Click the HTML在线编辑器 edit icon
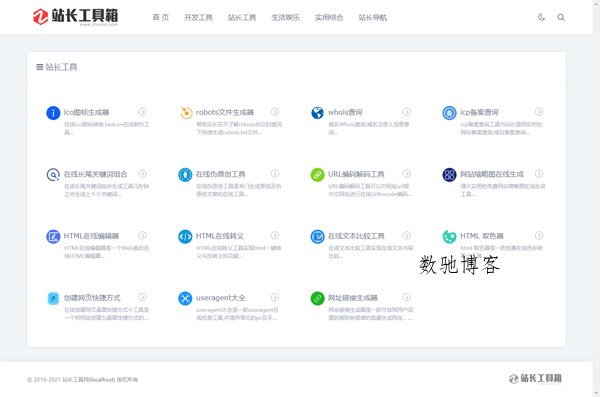Image resolution: width=600 pixels, height=397 pixels. 53,237
